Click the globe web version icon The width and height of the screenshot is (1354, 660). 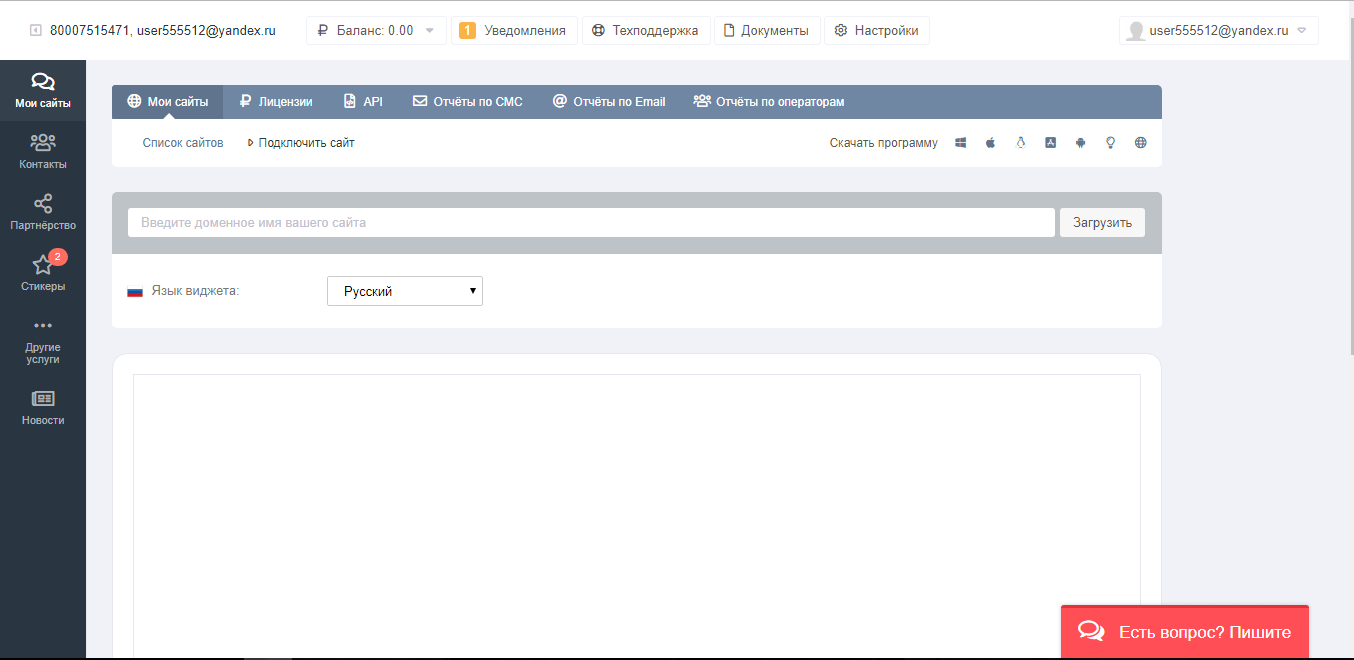click(1140, 143)
